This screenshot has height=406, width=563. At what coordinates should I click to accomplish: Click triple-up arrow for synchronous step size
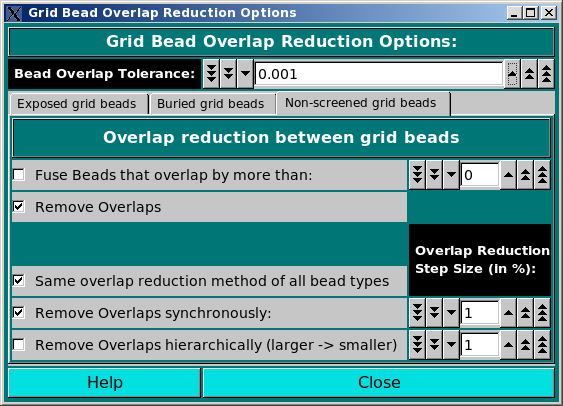(x=542, y=313)
